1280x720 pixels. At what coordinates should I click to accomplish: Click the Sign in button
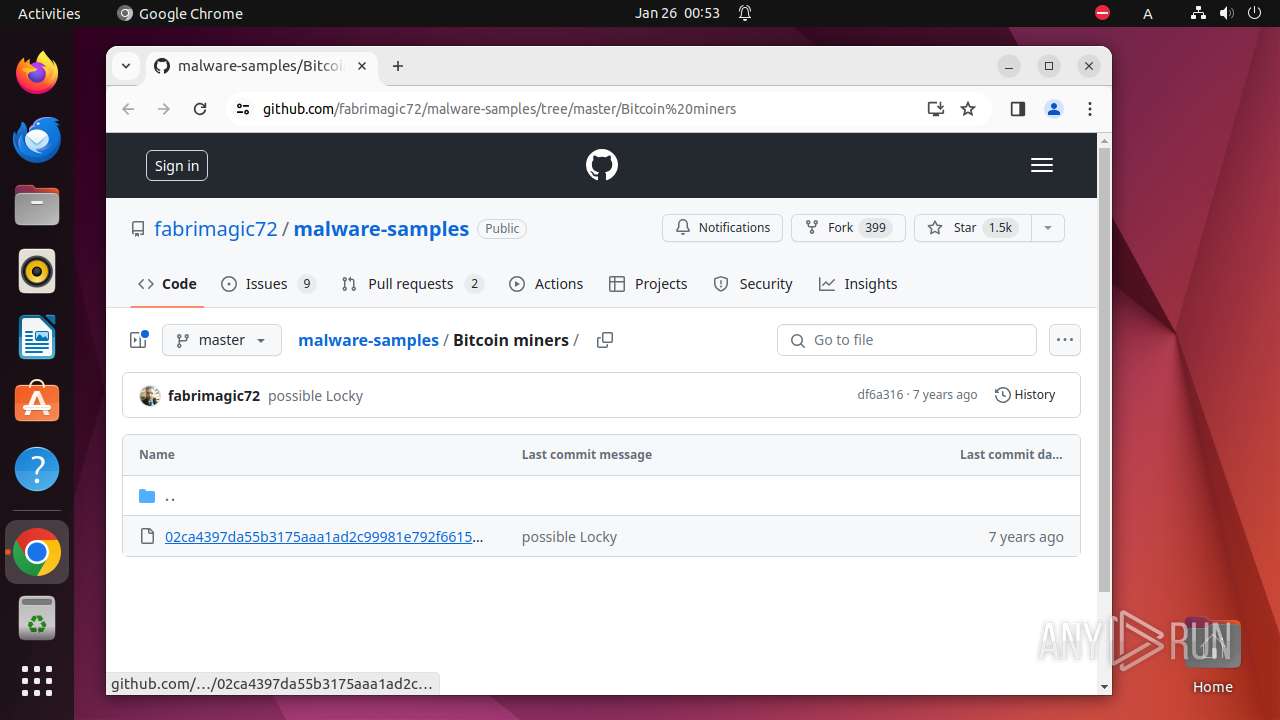click(177, 165)
